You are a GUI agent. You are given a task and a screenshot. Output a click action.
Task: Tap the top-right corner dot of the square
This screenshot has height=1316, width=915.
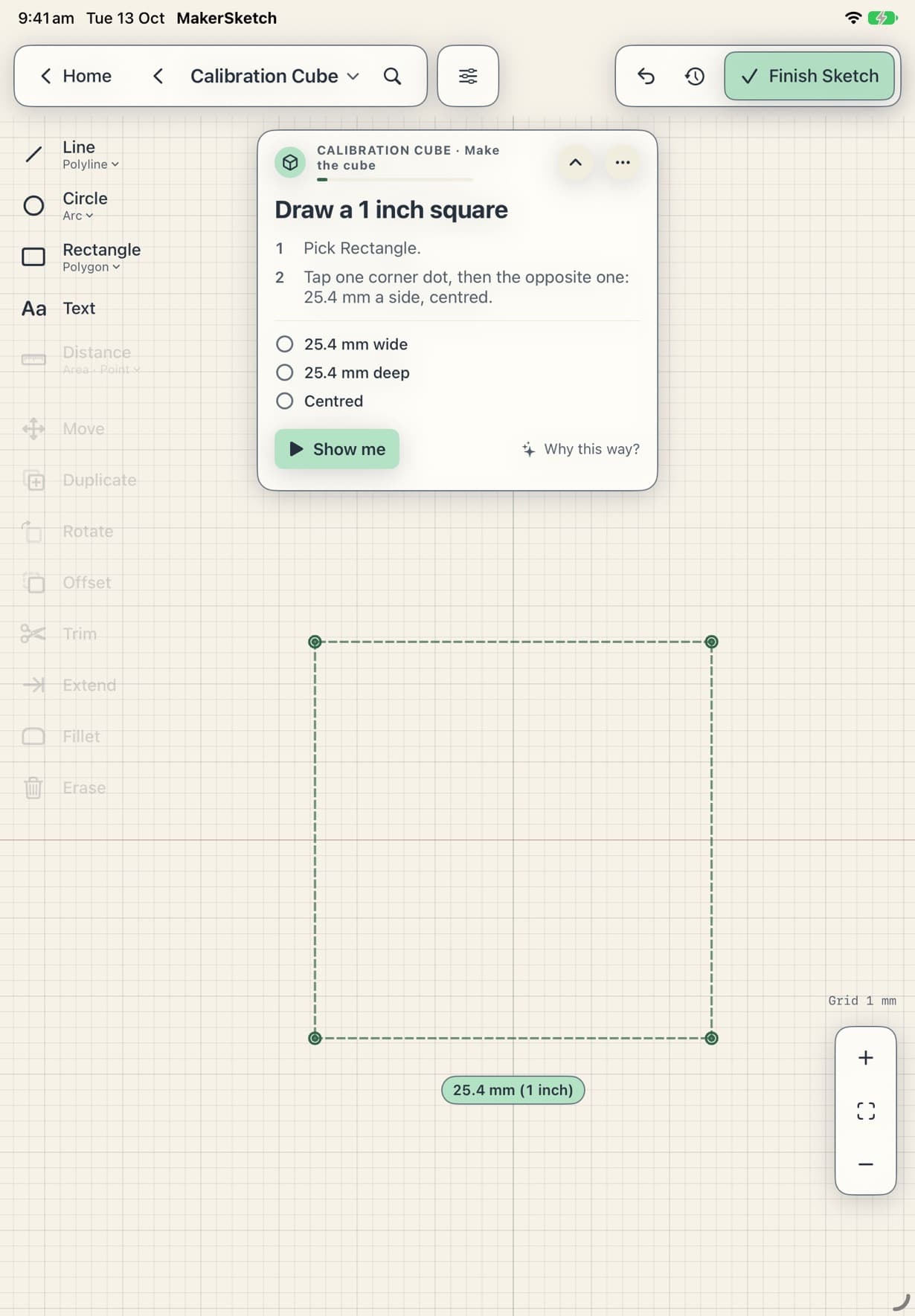(711, 642)
